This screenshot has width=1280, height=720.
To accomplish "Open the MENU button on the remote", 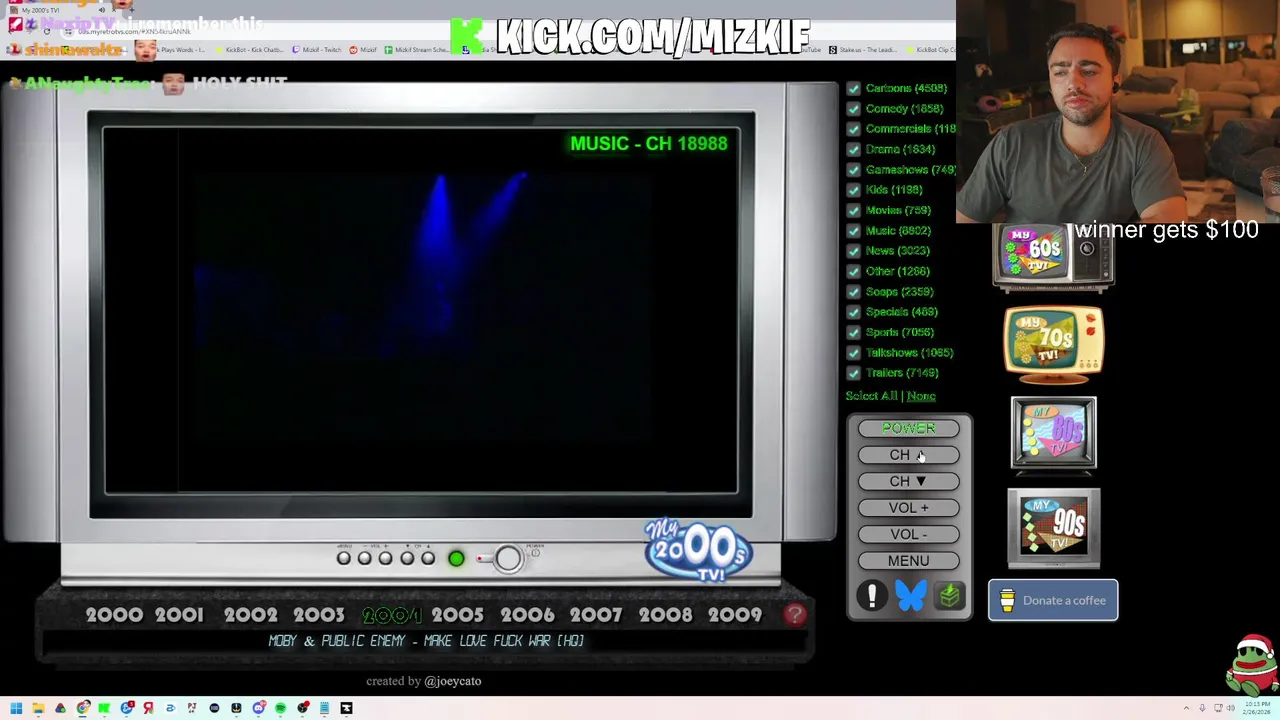I will [x=908, y=561].
